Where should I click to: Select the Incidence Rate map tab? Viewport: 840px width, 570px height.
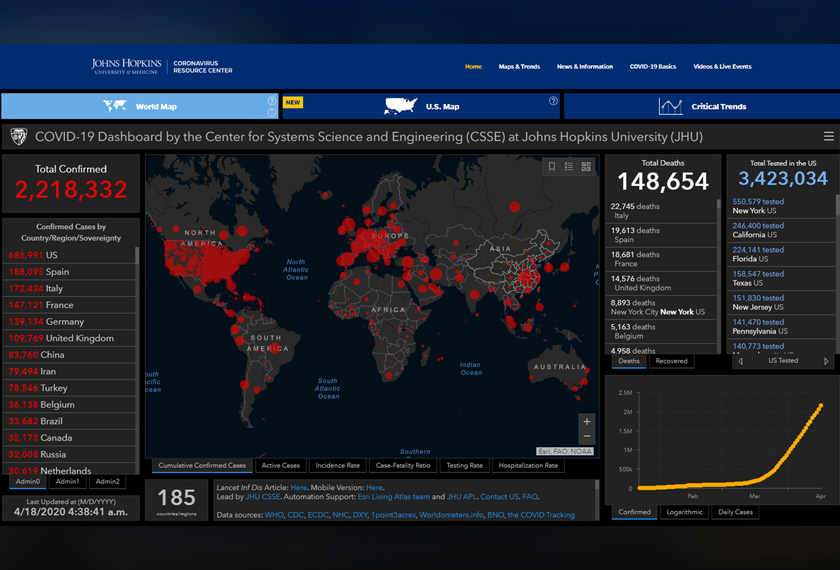coord(338,466)
